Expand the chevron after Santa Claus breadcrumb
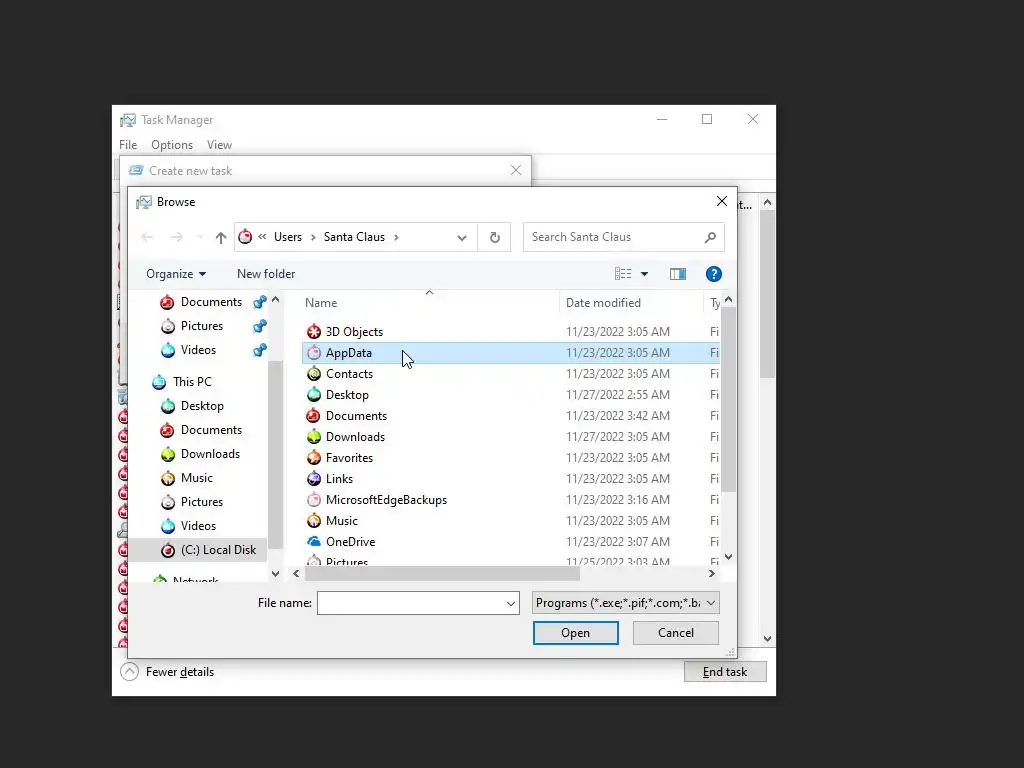 [x=396, y=237]
